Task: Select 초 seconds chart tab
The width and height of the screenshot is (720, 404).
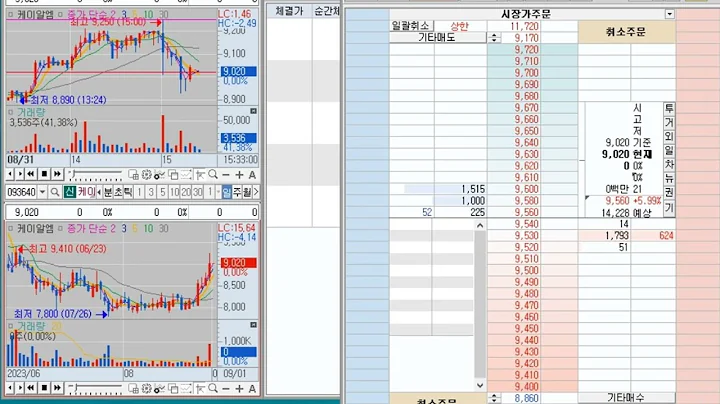Action: click(x=118, y=192)
